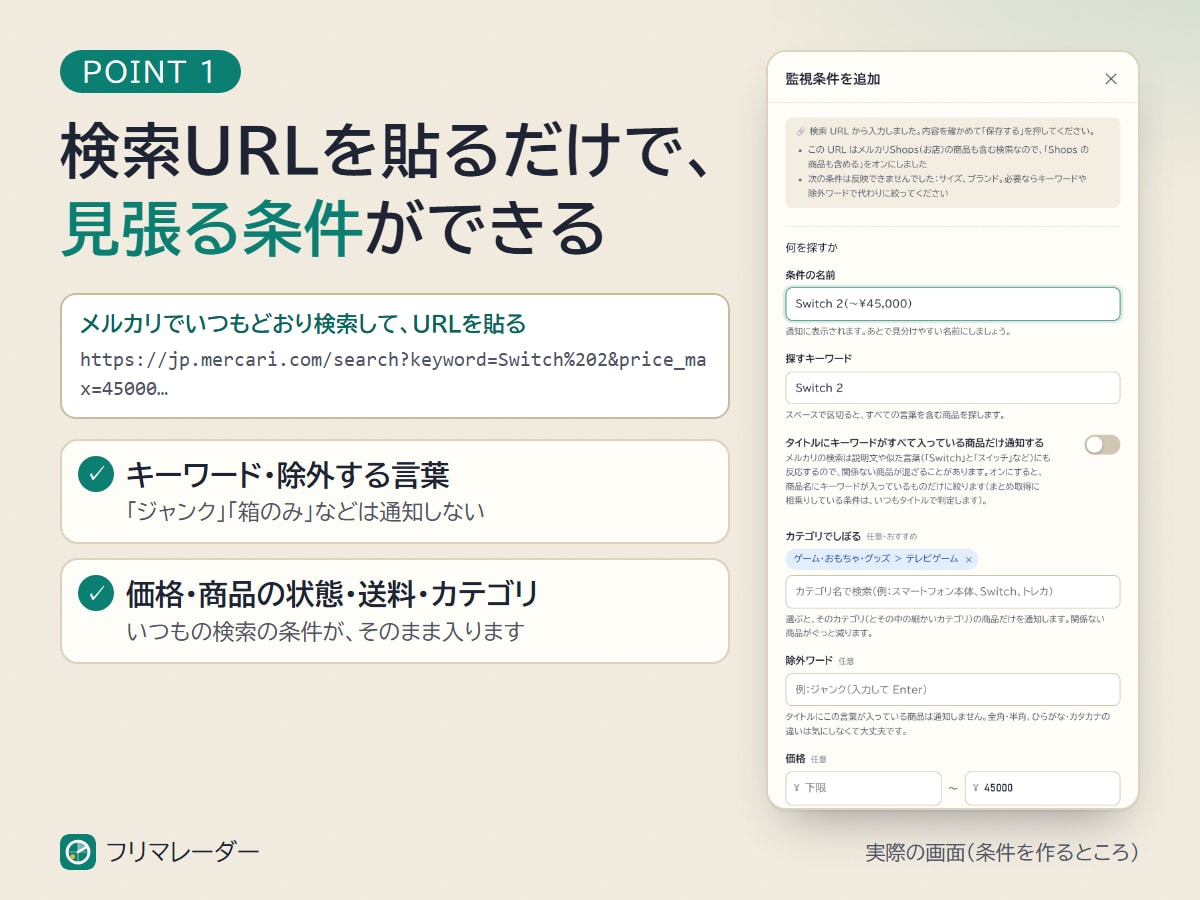Click the ゲーム・おもちゃ・グッズ > テレビゲーム chip
The width and height of the screenshot is (1200, 900).
[882, 559]
